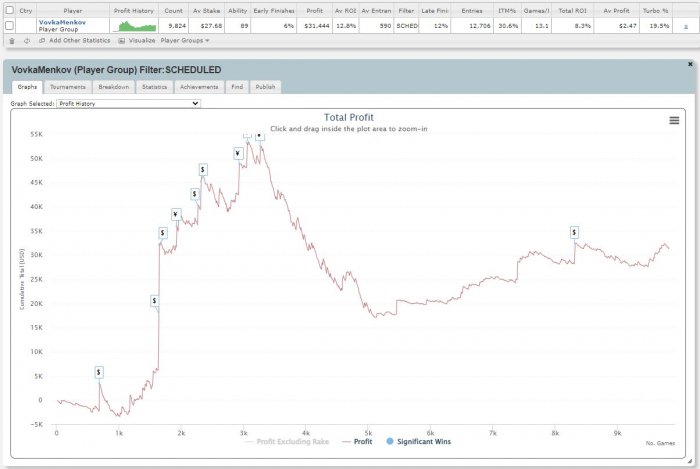
Task: Click the $ win marker past 8k games
Action: [x=574, y=232]
